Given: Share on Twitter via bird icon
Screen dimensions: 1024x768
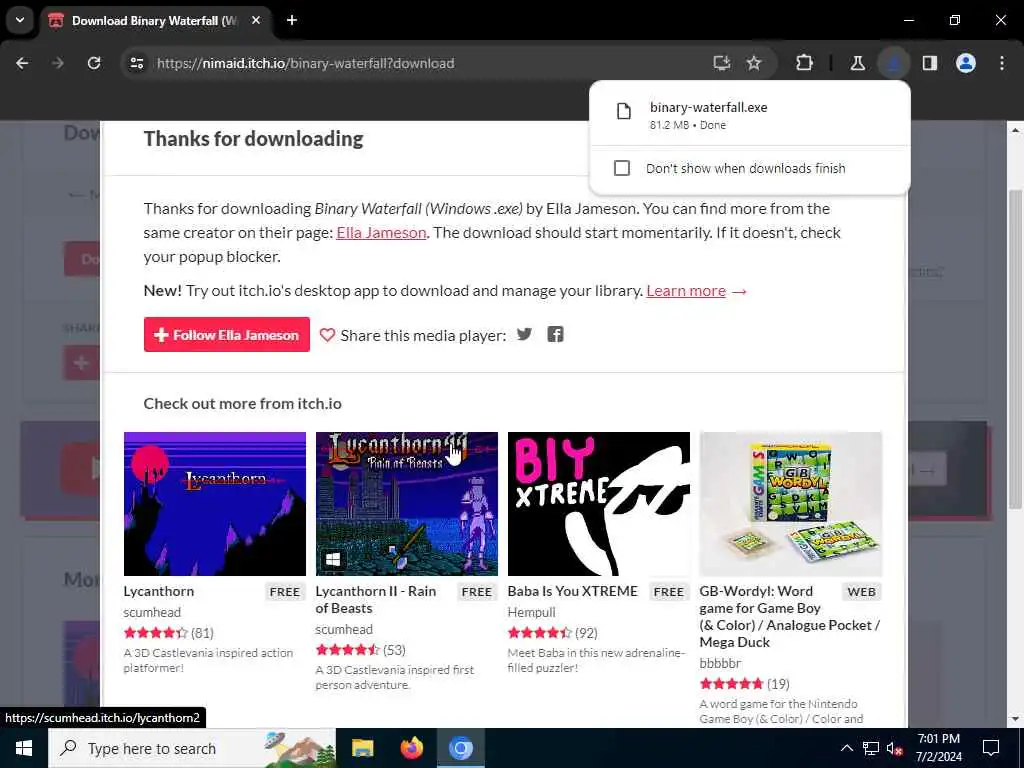Looking at the screenshot, I should click(x=524, y=334).
